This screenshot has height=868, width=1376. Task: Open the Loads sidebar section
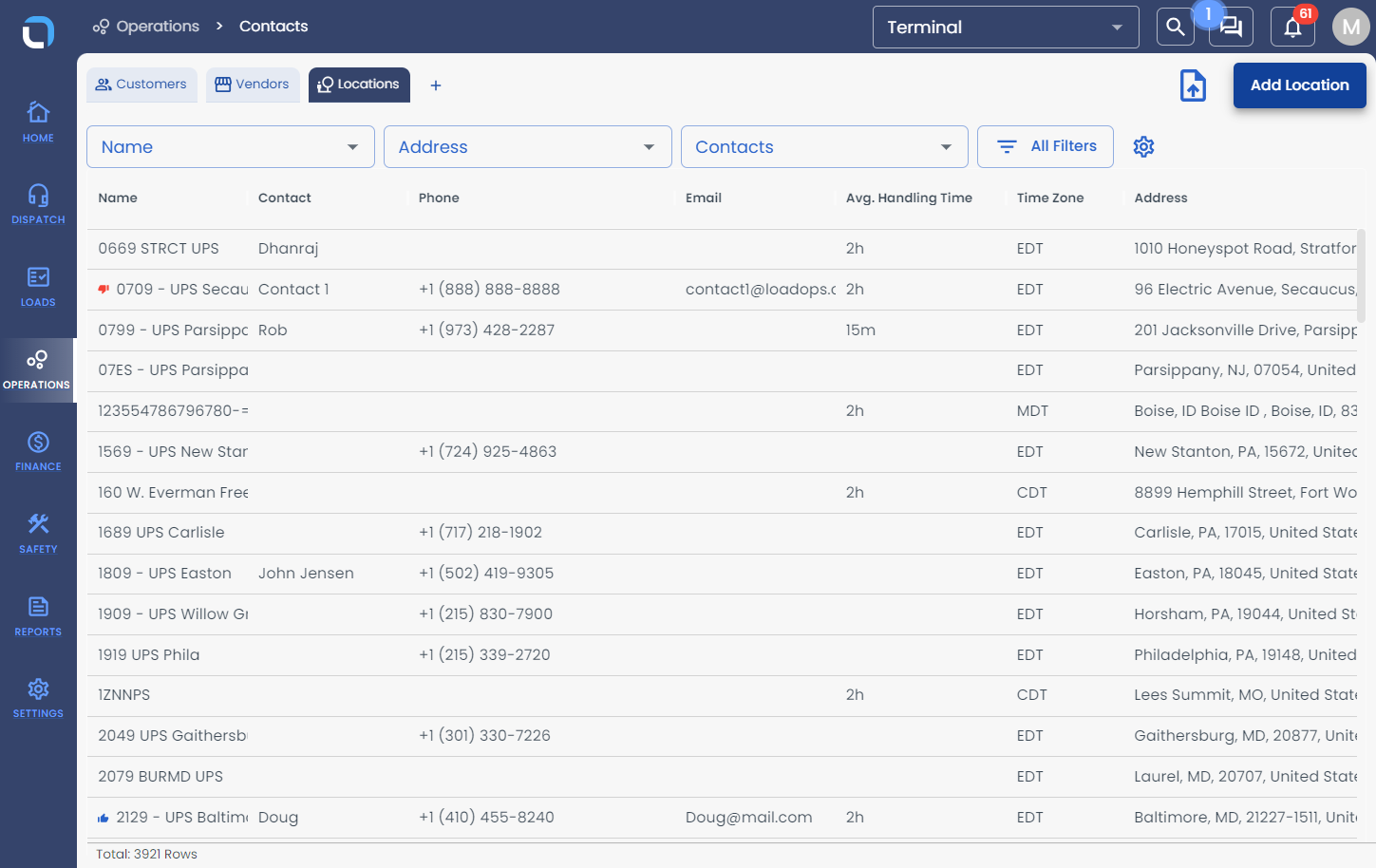(38, 287)
